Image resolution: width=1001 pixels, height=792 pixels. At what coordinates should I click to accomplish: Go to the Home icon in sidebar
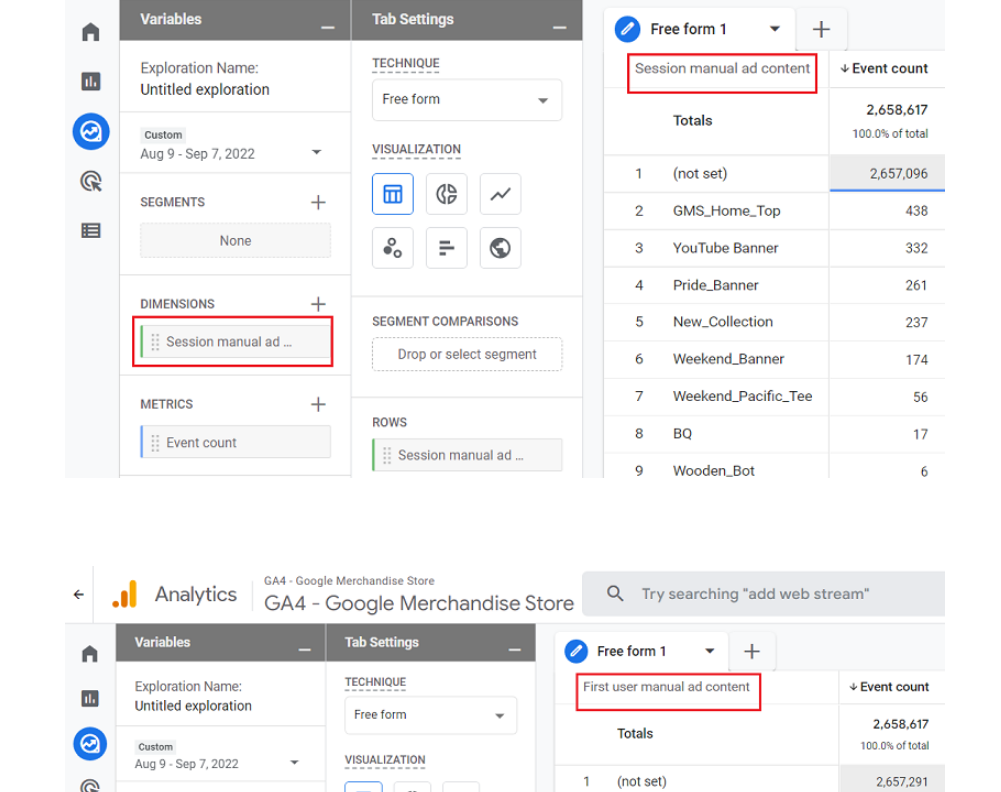[90, 31]
